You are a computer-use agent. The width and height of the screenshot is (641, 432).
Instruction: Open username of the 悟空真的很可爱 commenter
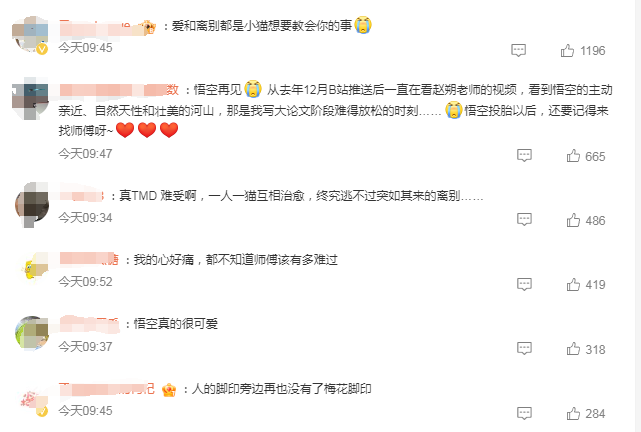point(89,324)
